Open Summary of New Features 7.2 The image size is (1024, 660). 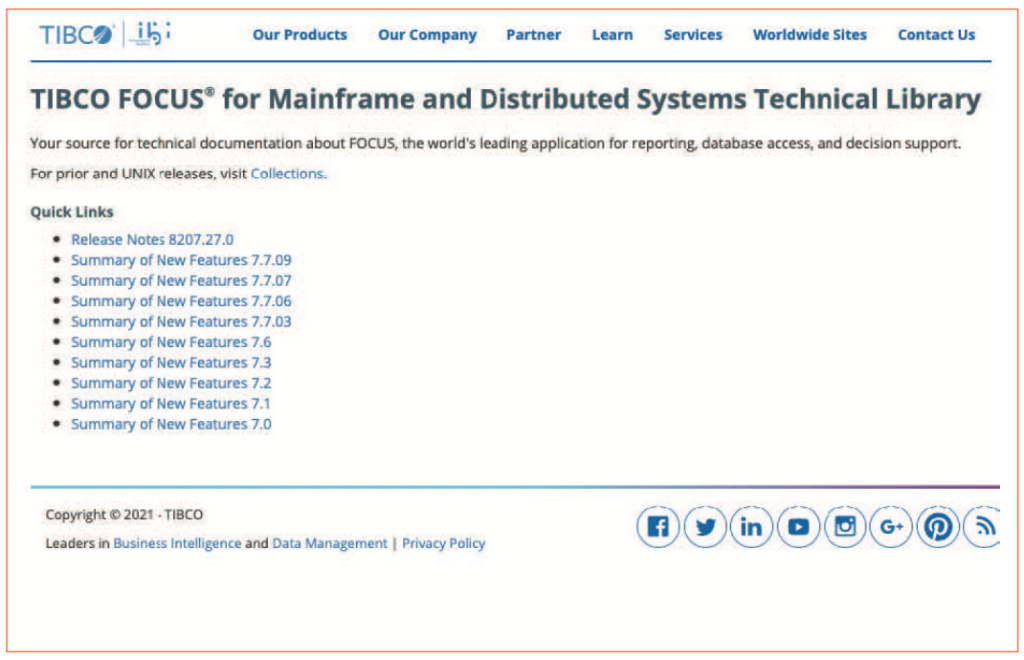171,383
